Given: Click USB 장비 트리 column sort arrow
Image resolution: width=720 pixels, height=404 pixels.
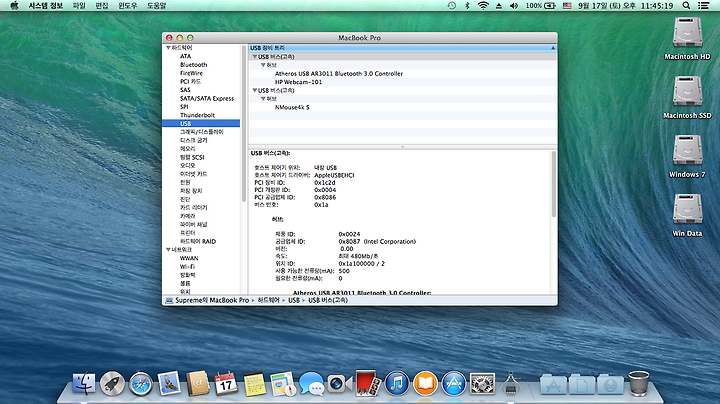Looking at the screenshot, I should [x=553, y=48].
